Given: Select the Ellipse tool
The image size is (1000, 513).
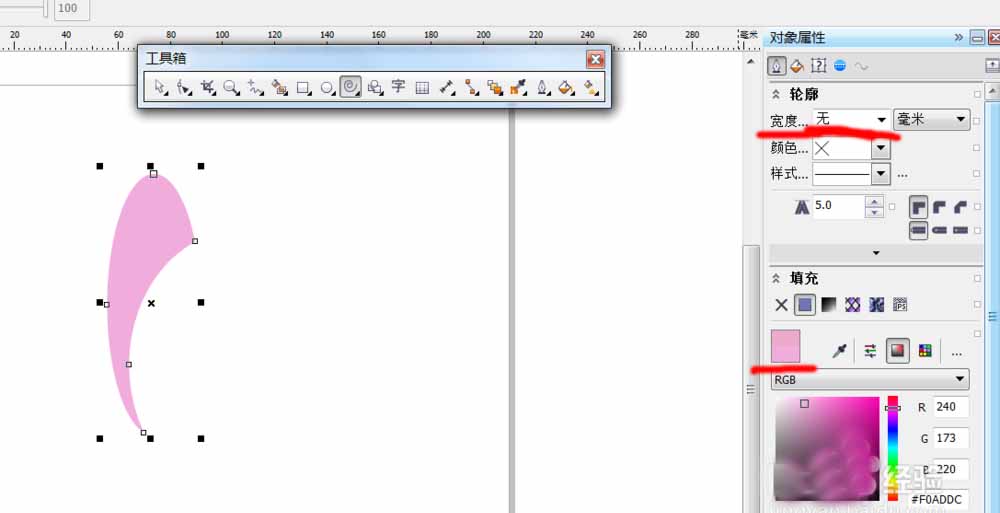Looking at the screenshot, I should (x=327, y=87).
